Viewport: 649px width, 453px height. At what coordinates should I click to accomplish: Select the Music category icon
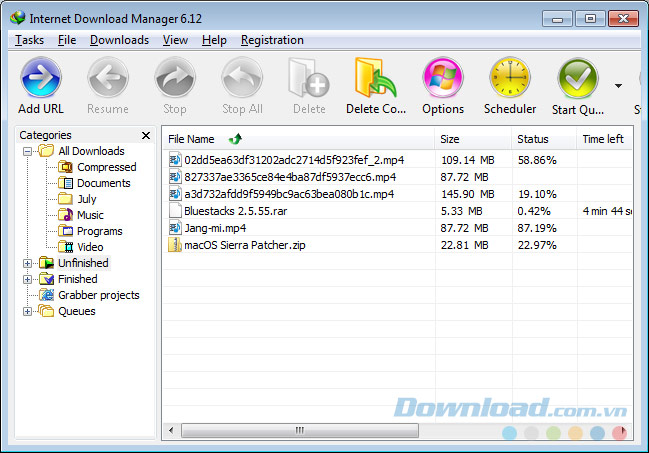[x=65, y=214]
